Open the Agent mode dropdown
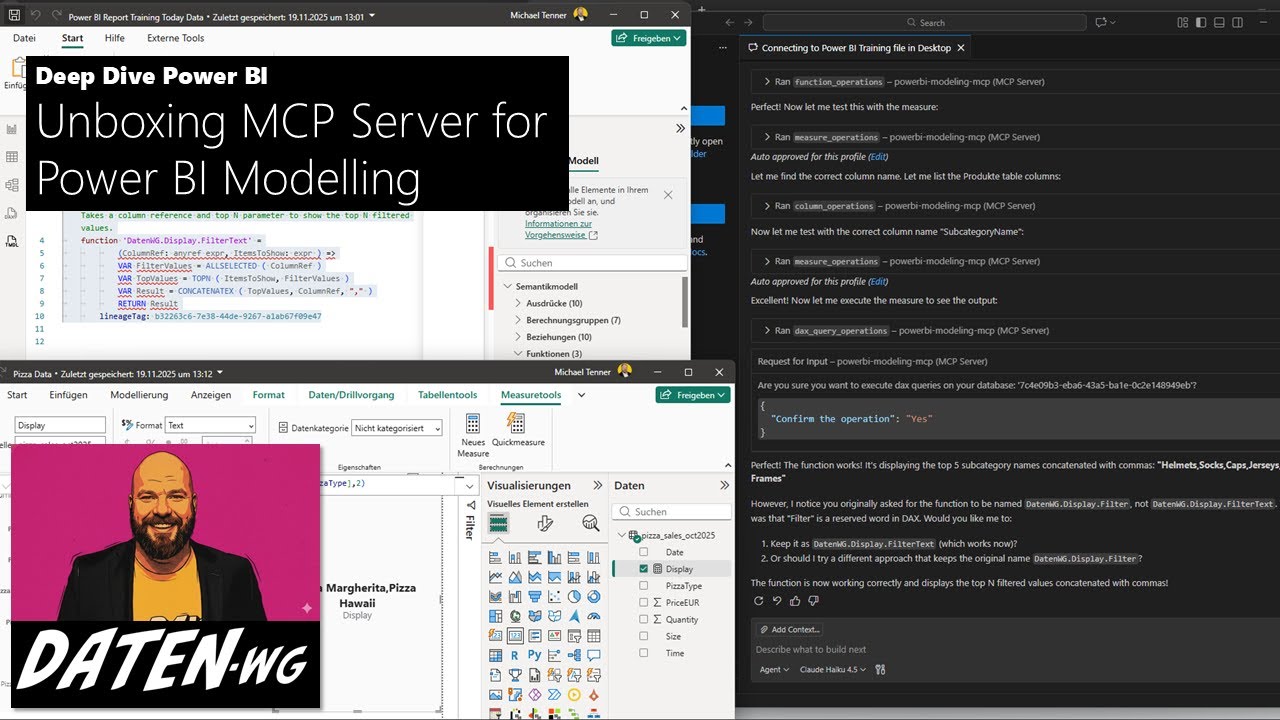 point(774,670)
